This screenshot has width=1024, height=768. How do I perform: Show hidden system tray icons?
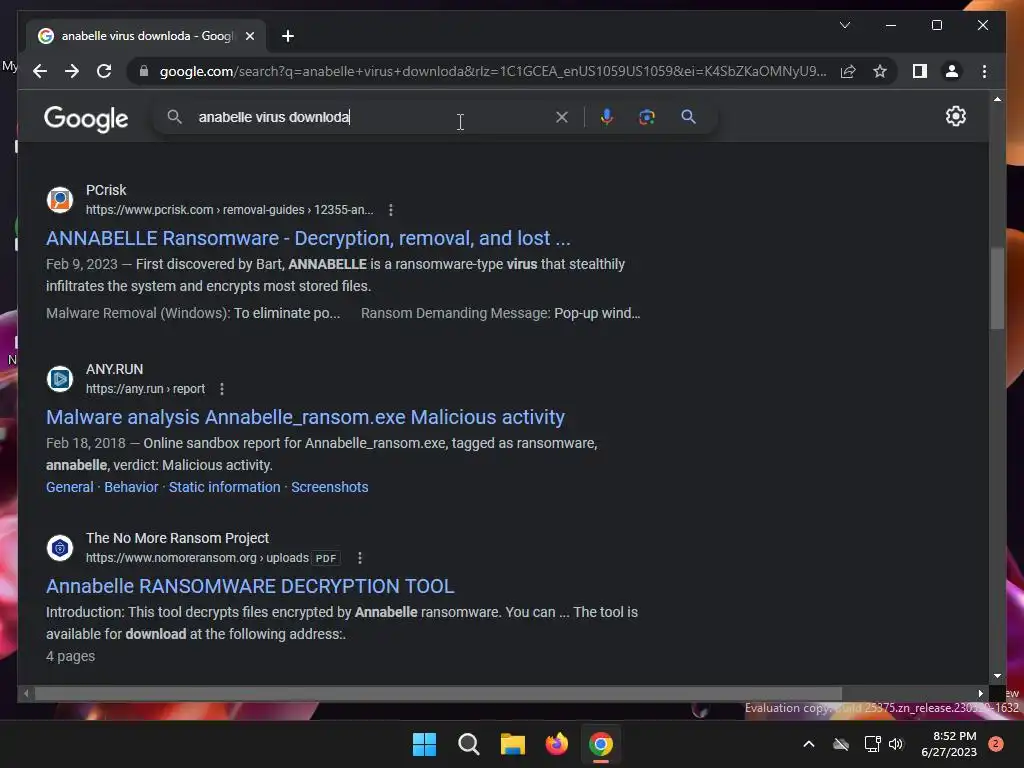pos(808,744)
